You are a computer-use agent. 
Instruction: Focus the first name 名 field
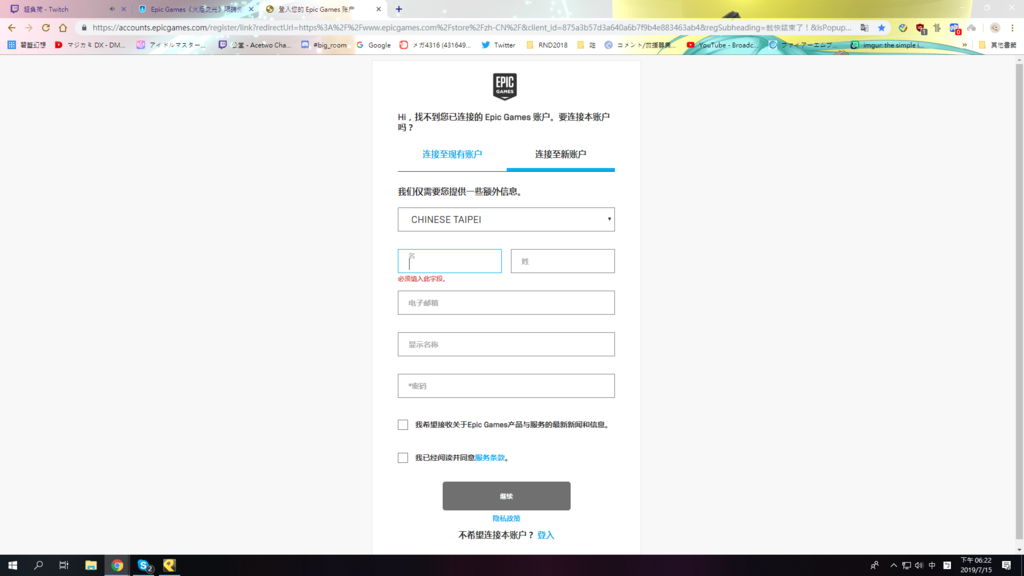(x=449, y=261)
